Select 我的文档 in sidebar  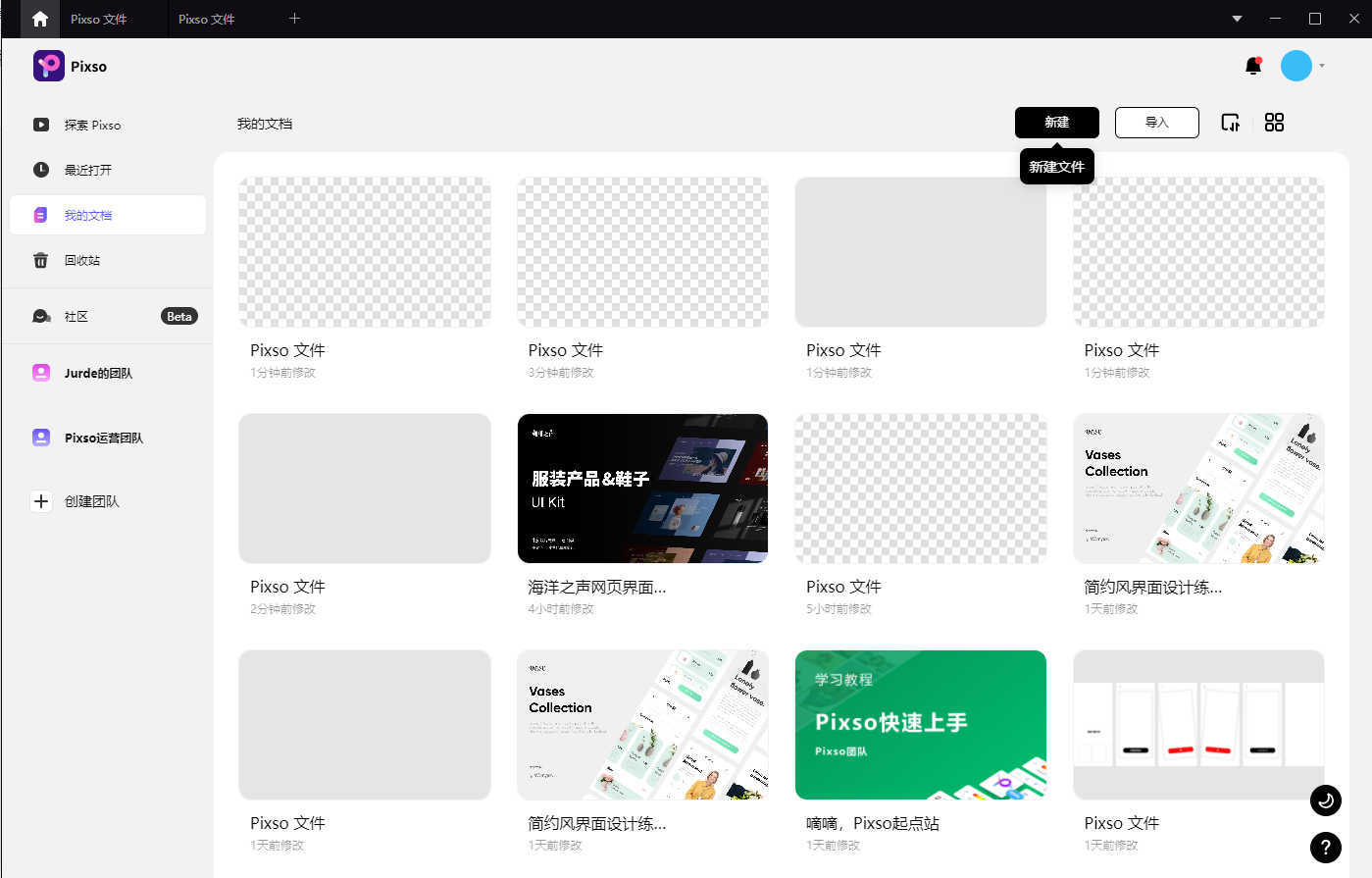click(108, 215)
